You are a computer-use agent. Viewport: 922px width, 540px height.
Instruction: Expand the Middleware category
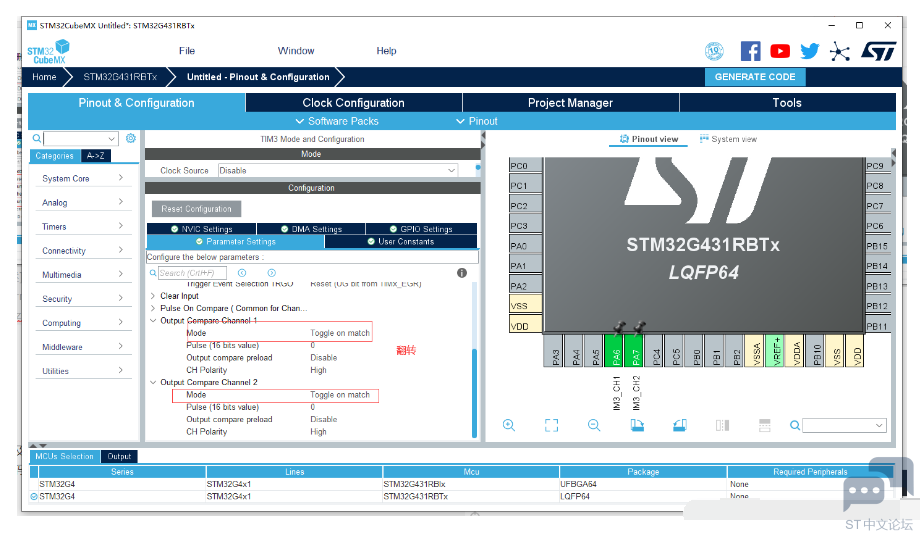pos(83,347)
